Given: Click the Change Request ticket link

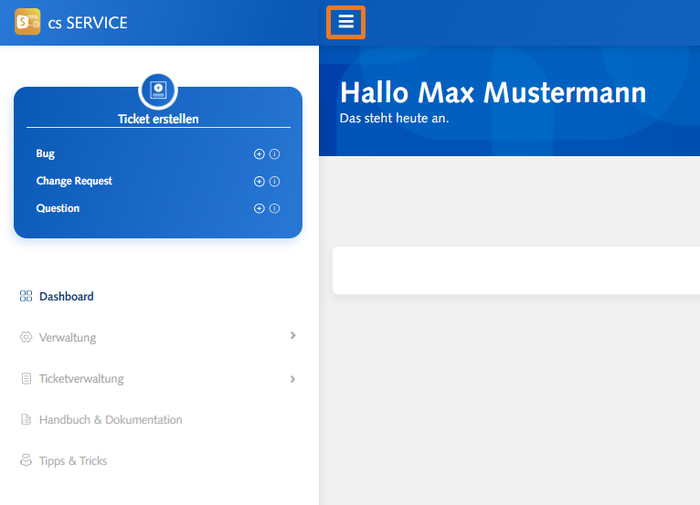Looking at the screenshot, I should coord(74,181).
